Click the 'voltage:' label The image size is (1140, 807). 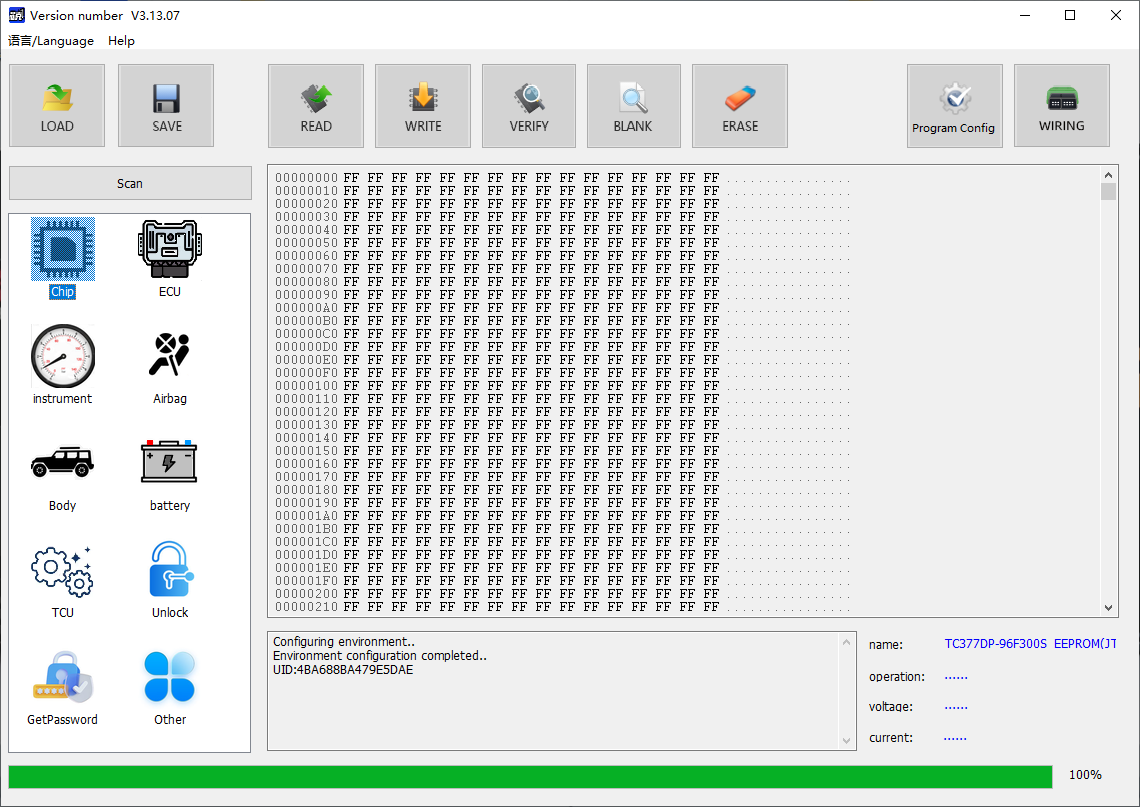pos(891,707)
